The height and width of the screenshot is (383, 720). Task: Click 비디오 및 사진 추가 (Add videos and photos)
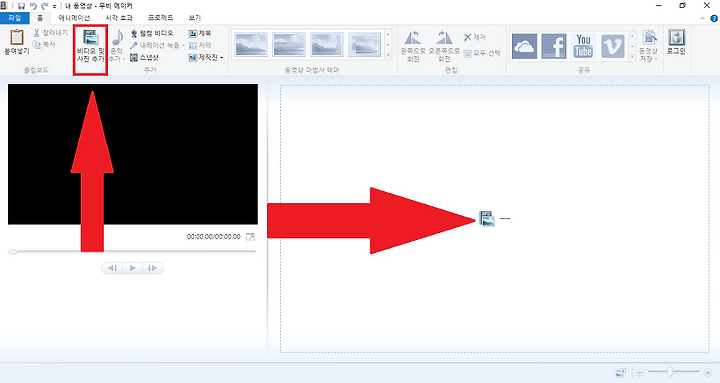(x=90, y=46)
